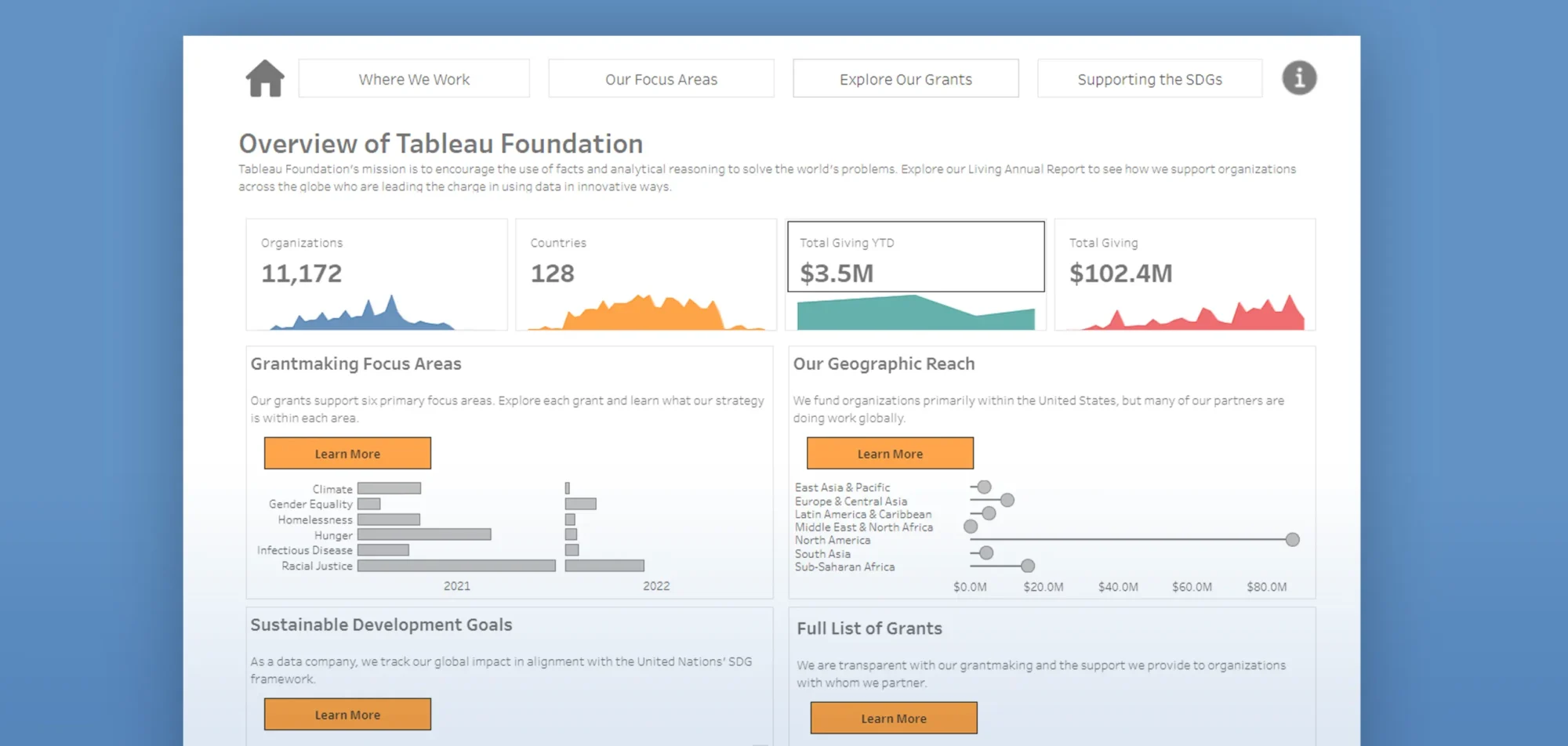Viewport: 1568px width, 746px height.
Task: Click the Full List of Grants heading
Action: click(869, 628)
